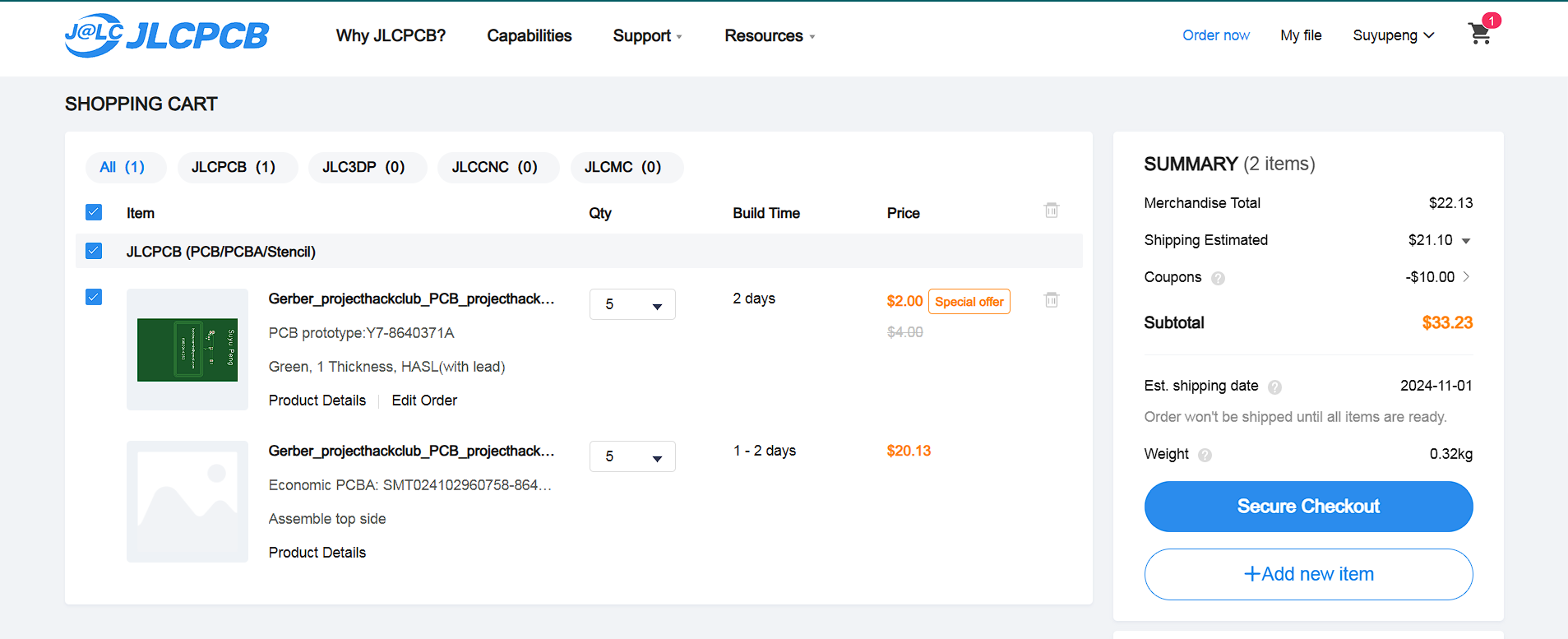Click Edit Order link
Screen dimensions: 1568x639
tap(424, 401)
